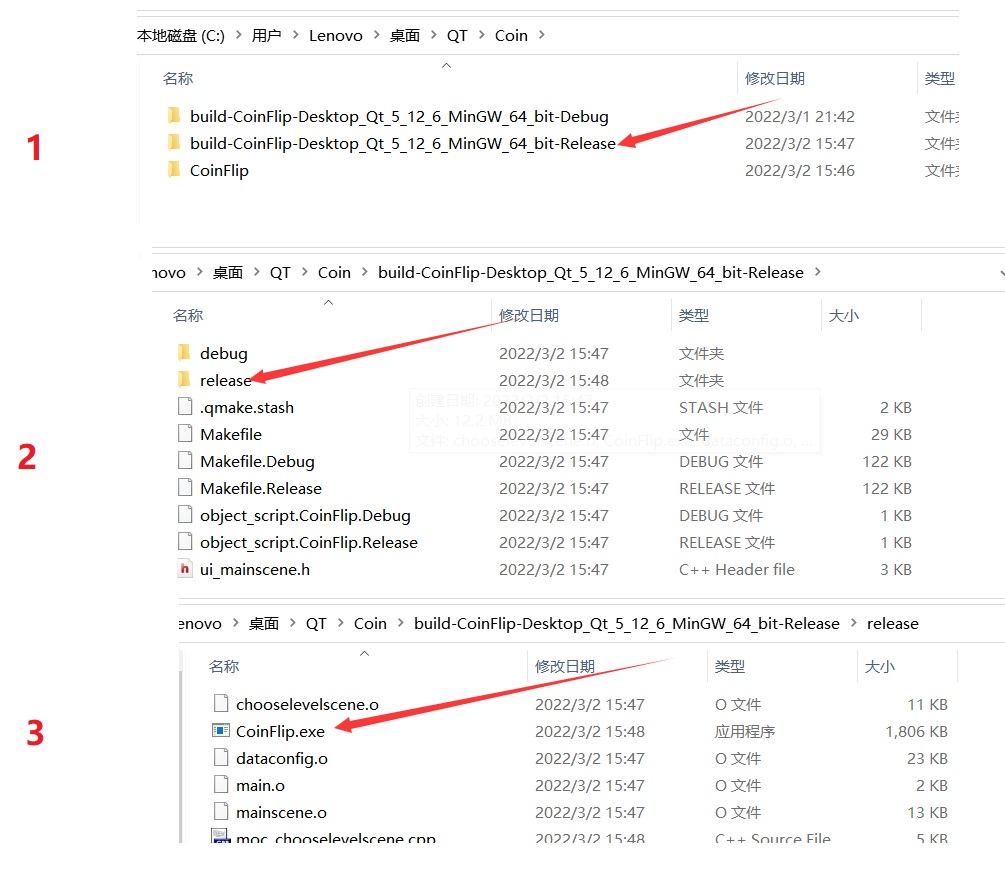Sort by 修改日期 column in first window

(775, 78)
